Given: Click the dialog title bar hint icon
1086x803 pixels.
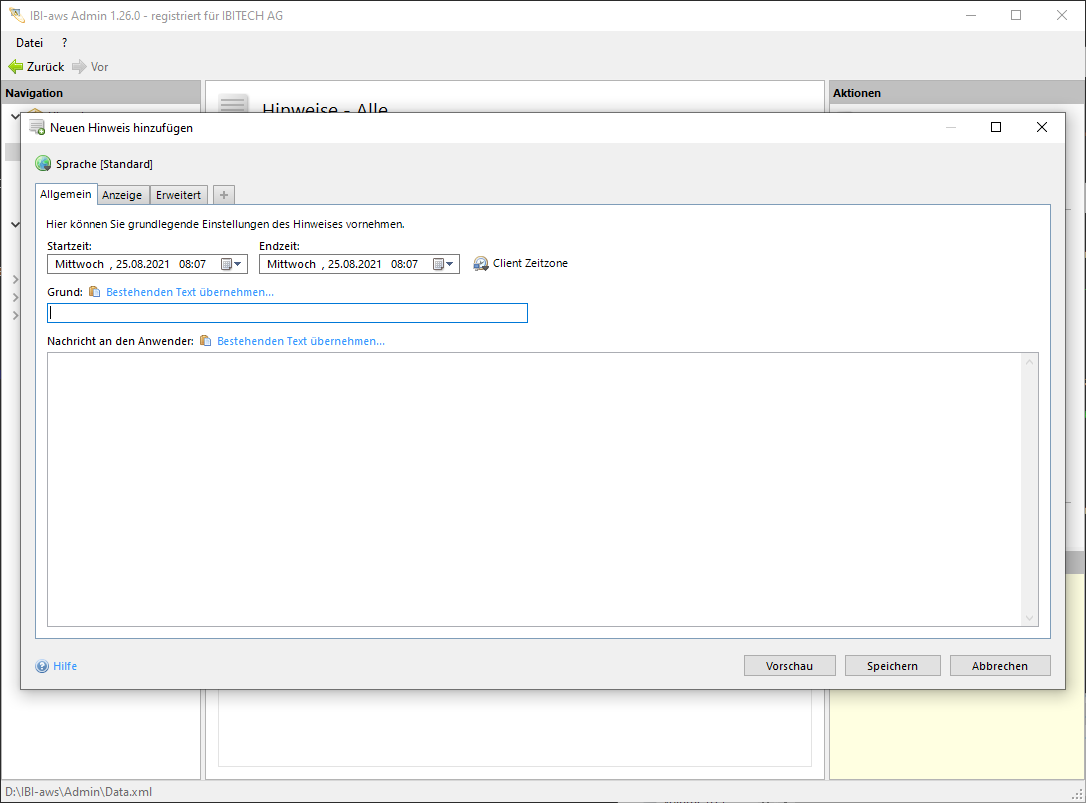Looking at the screenshot, I should click(x=37, y=128).
